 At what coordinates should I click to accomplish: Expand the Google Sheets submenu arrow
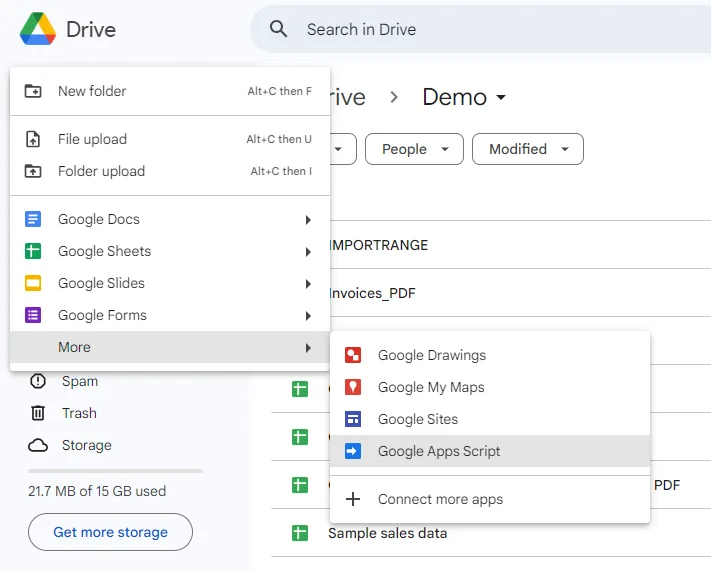(x=308, y=252)
